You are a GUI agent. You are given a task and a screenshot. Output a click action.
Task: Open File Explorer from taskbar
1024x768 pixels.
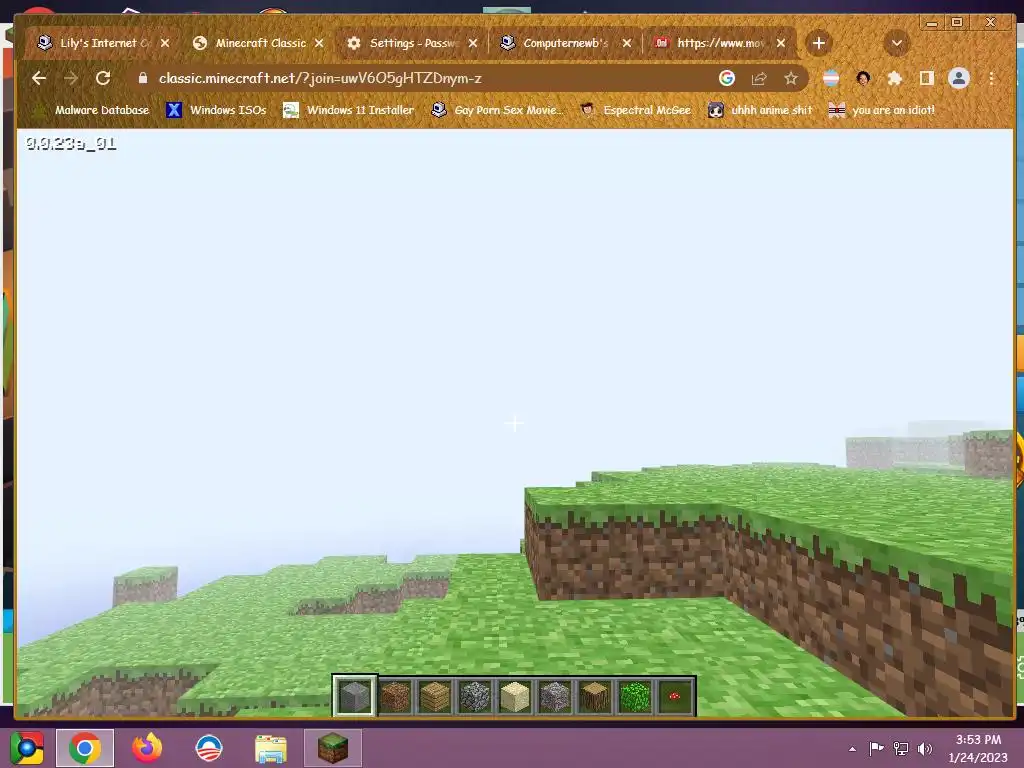point(271,748)
